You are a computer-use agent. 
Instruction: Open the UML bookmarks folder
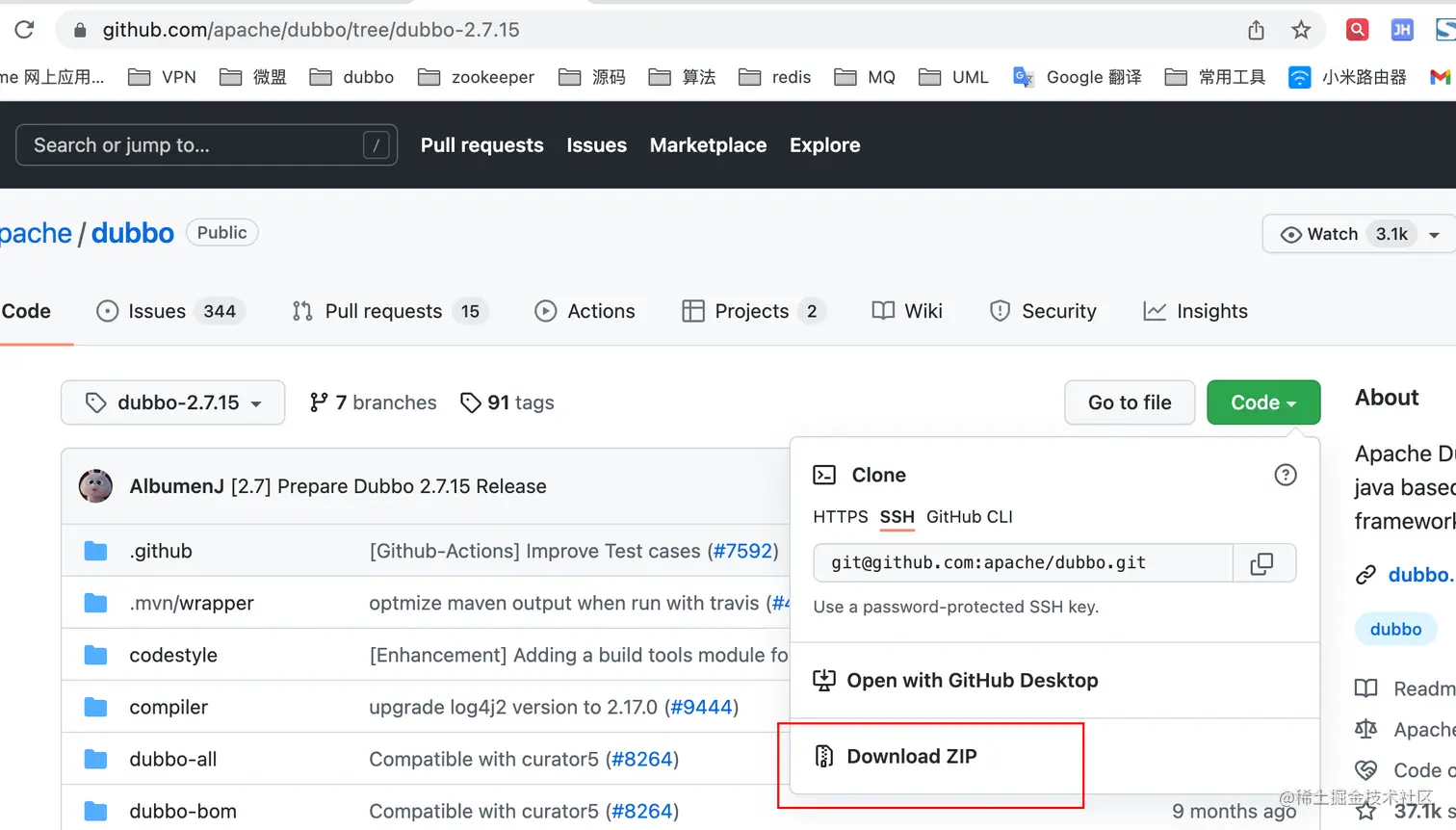click(x=953, y=77)
